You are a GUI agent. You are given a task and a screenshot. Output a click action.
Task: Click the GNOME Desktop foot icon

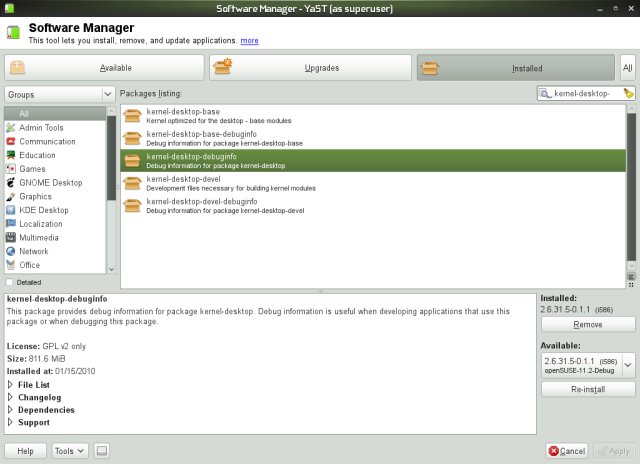coord(11,183)
